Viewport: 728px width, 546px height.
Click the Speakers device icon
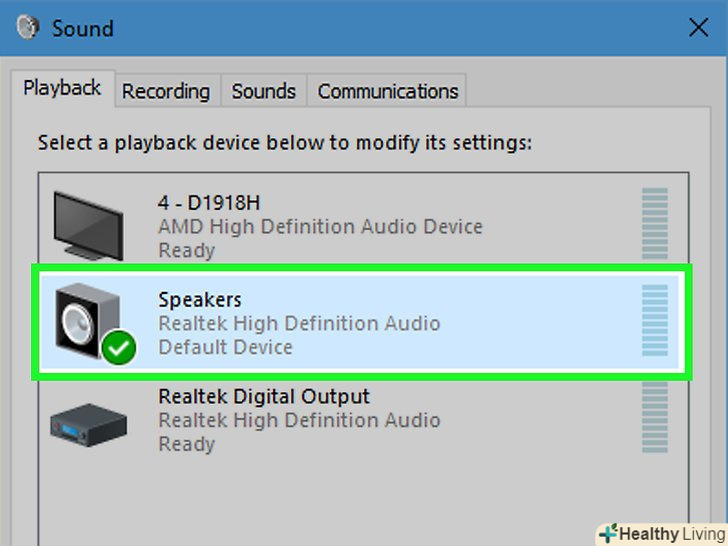tap(89, 322)
